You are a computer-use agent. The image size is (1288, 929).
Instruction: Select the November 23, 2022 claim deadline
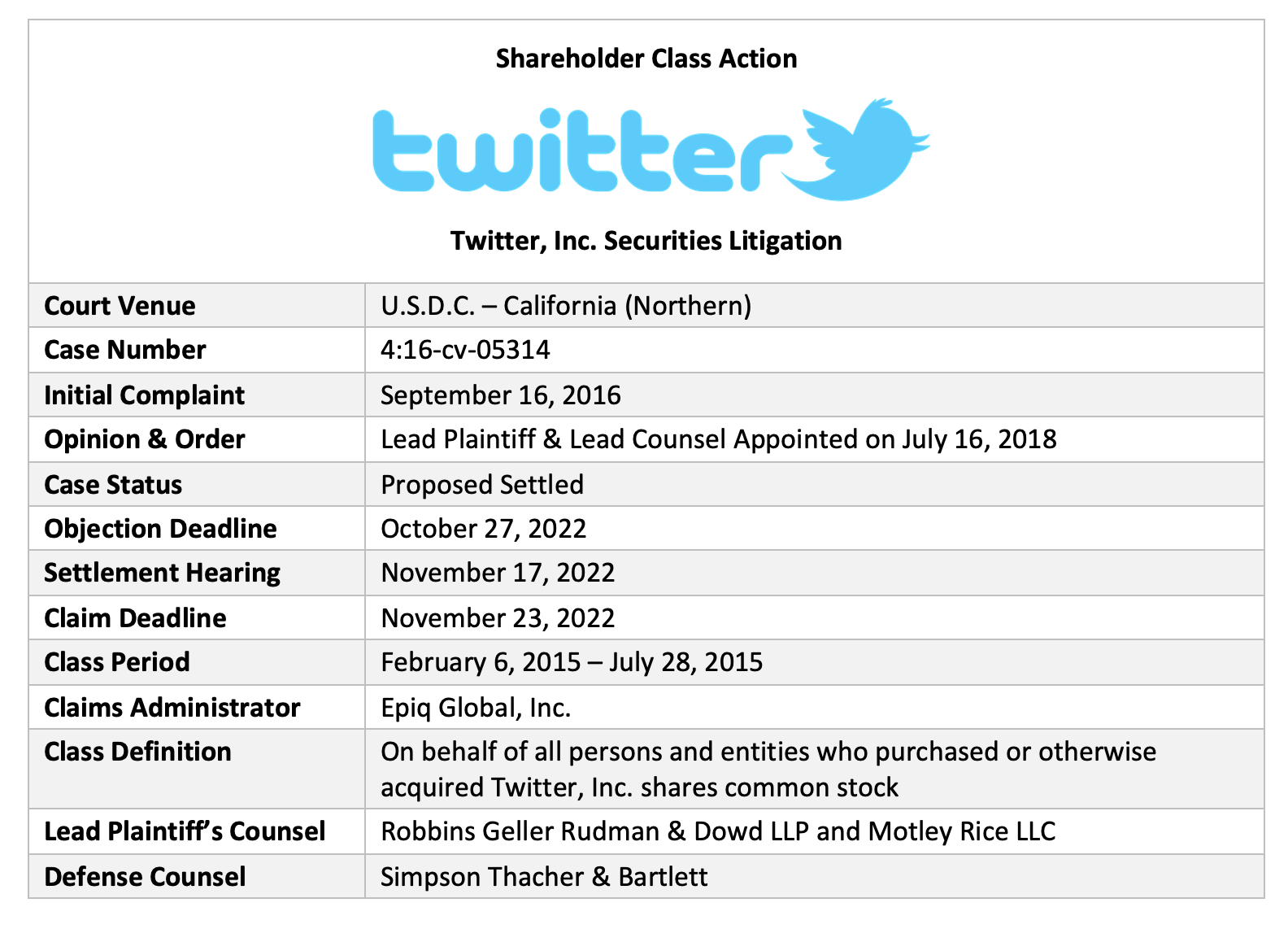[x=498, y=618]
